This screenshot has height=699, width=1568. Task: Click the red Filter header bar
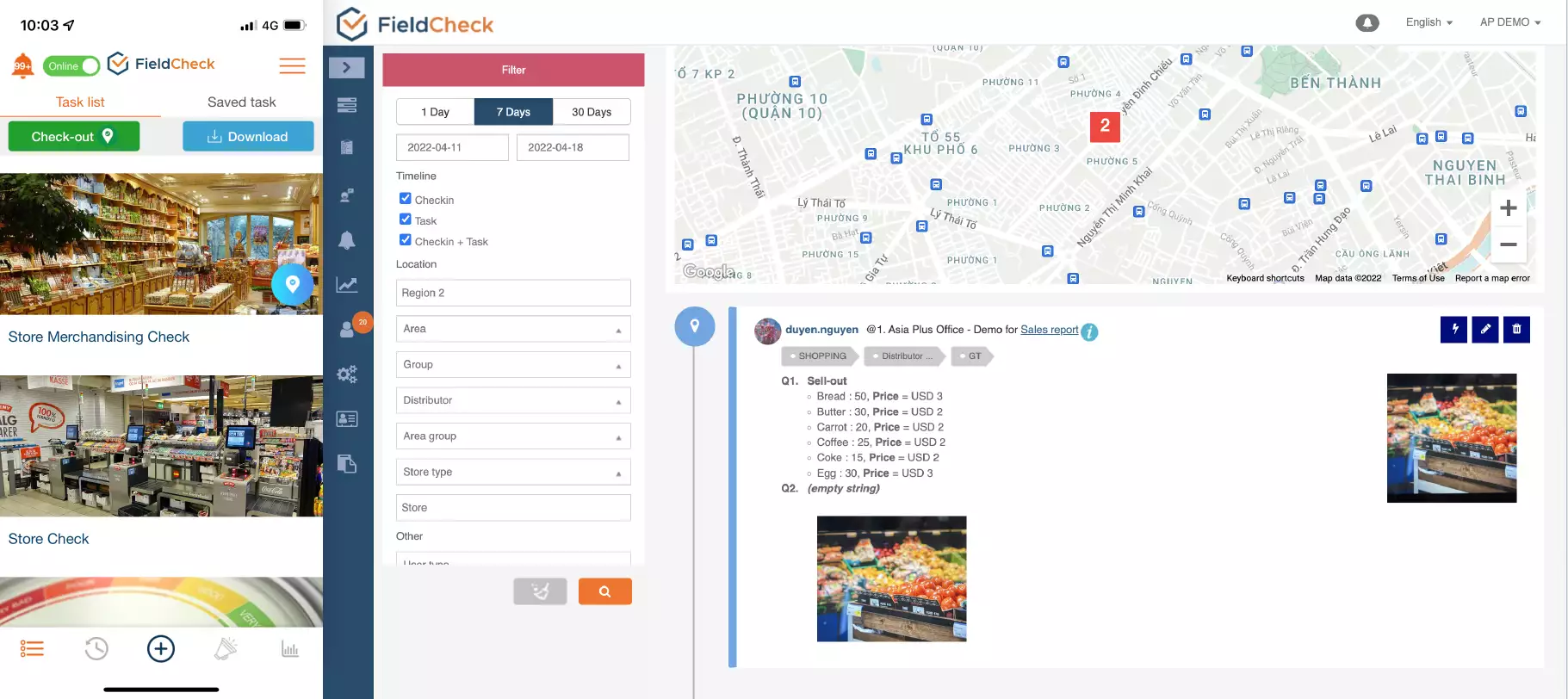click(513, 70)
